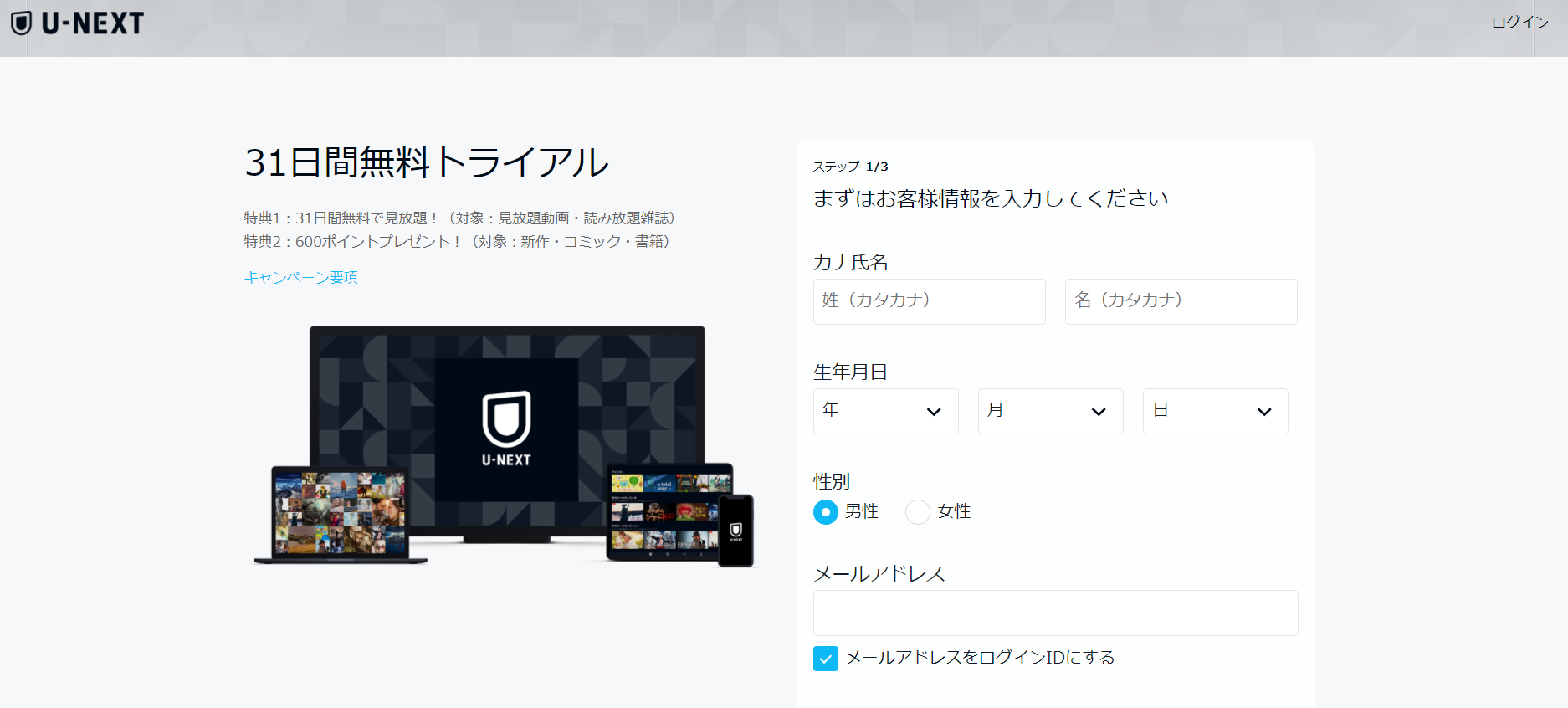The width and height of the screenshot is (1568, 708).
Task: Click the まずはお客様情報を入力してください heading
Action: 991,198
